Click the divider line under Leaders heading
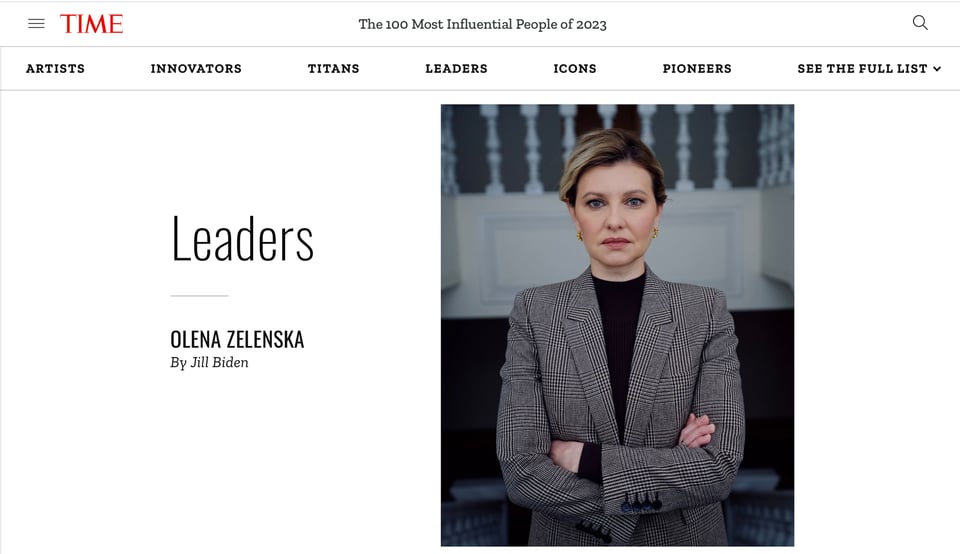 pos(199,296)
